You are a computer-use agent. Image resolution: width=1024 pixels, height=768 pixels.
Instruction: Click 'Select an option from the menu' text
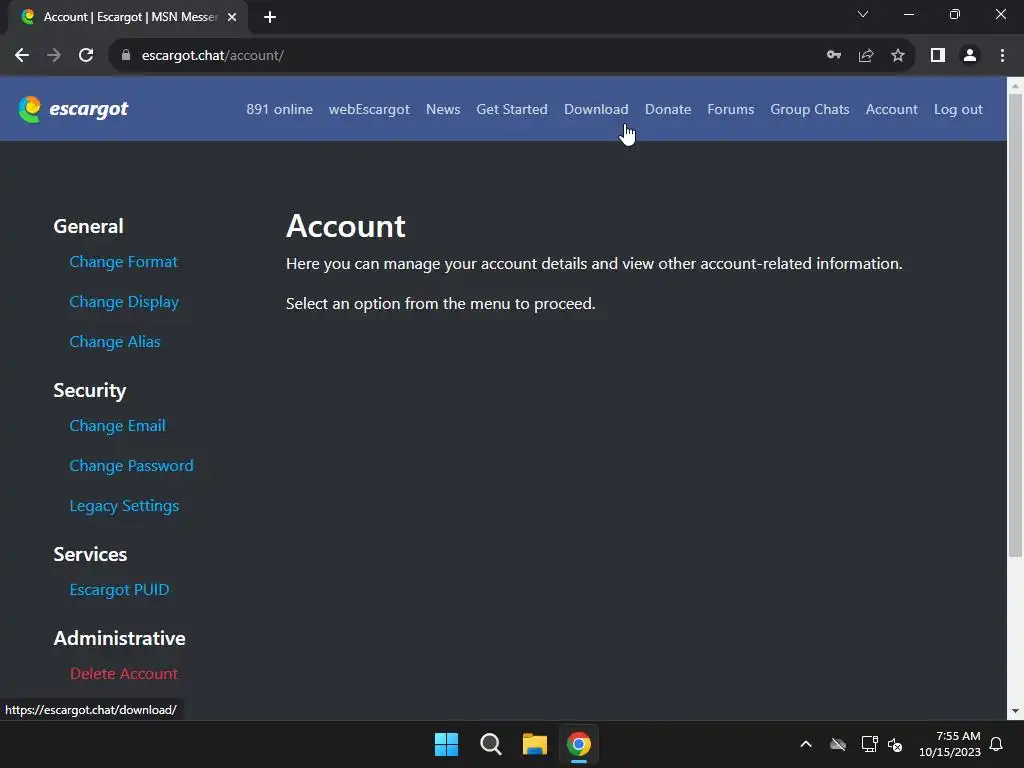(441, 304)
